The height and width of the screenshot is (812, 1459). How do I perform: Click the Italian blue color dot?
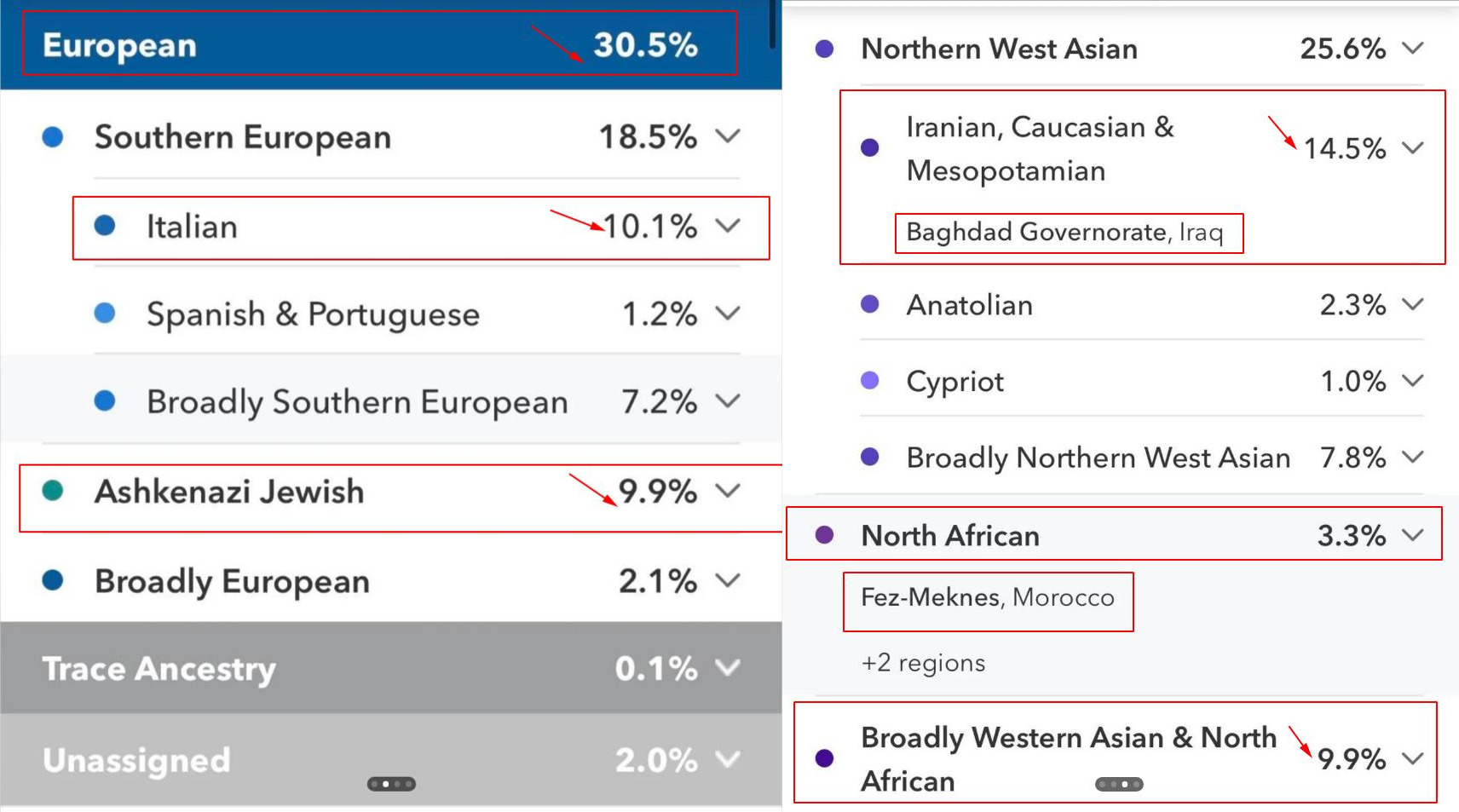click(x=105, y=226)
